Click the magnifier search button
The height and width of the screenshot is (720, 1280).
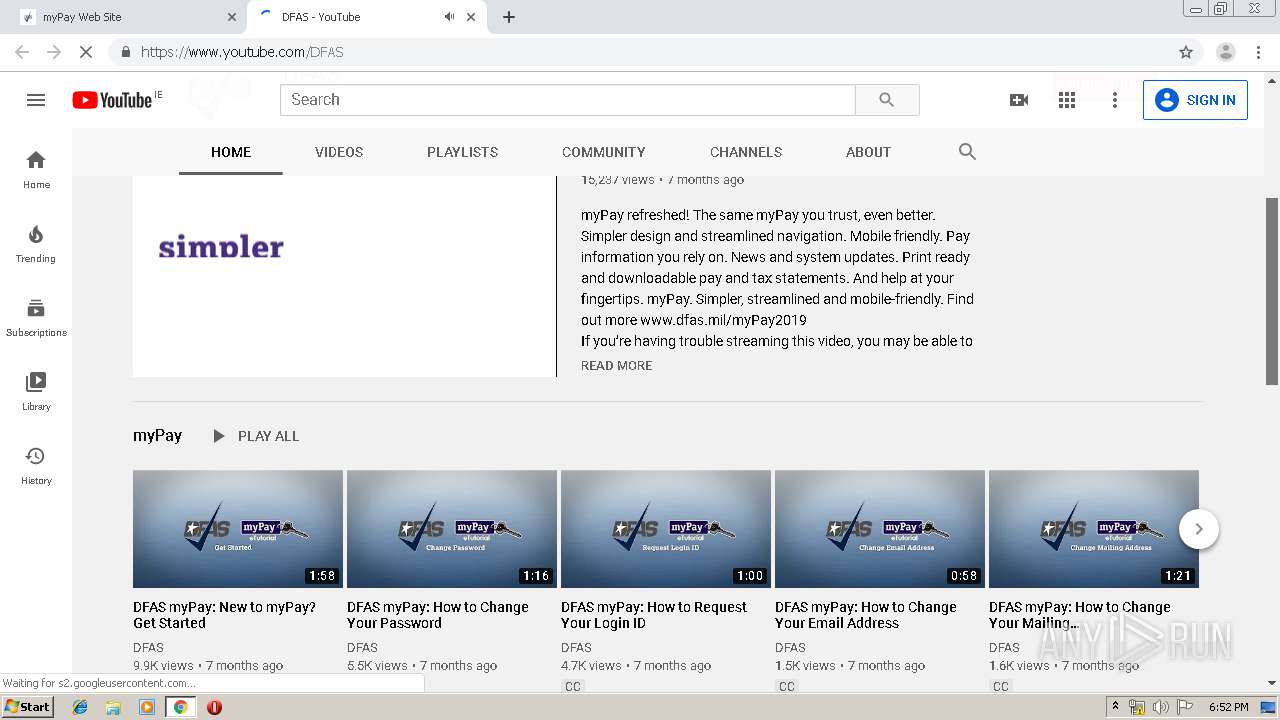tap(886, 100)
